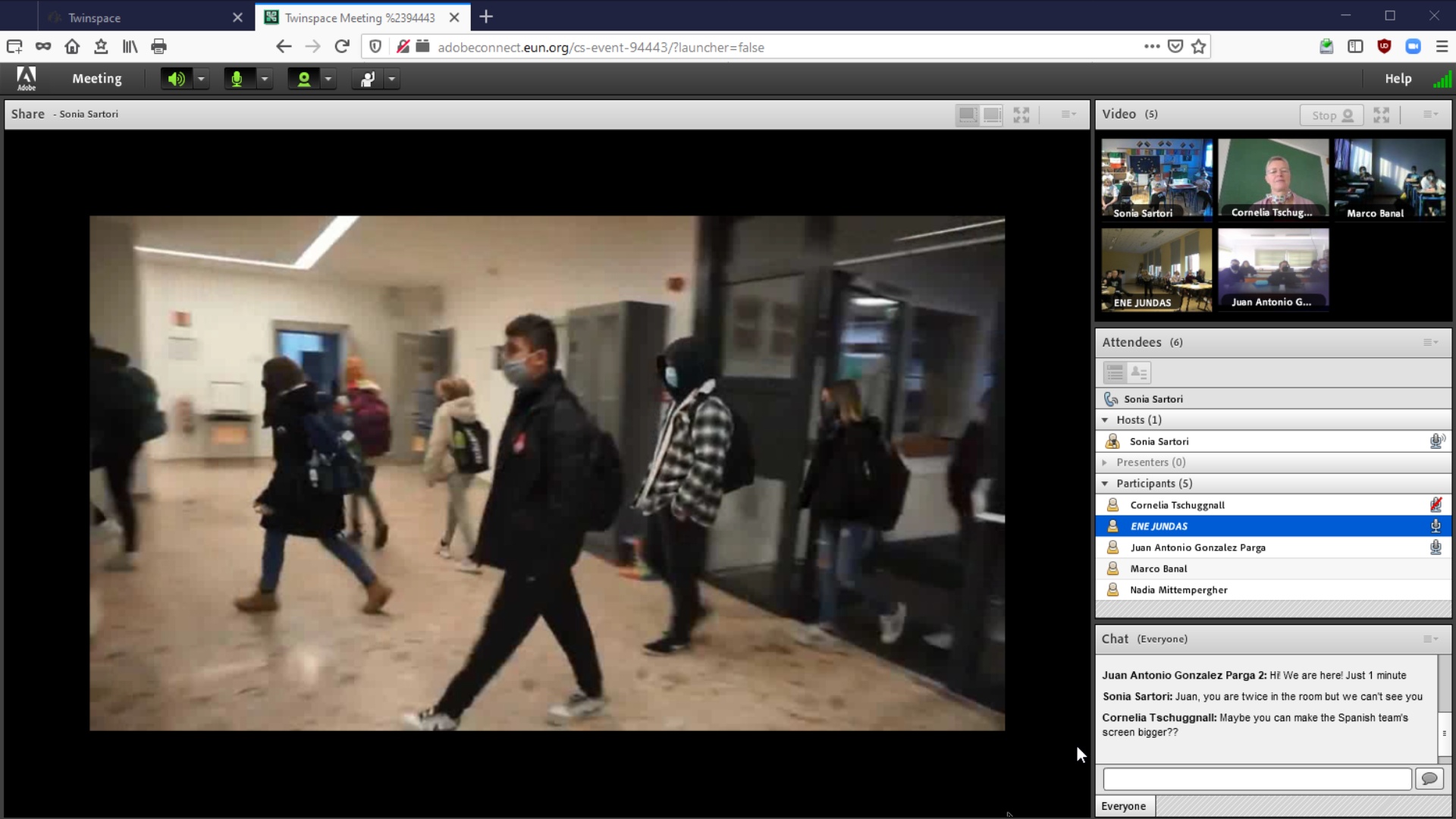1456x819 pixels.
Task: Toggle the webcam button in toolbar
Action: (x=303, y=79)
